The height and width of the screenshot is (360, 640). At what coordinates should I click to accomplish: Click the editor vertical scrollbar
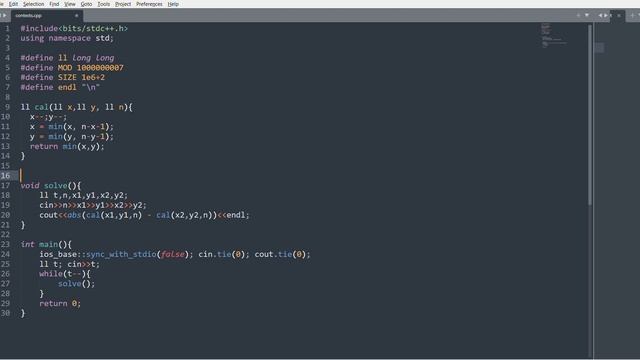click(x=590, y=114)
